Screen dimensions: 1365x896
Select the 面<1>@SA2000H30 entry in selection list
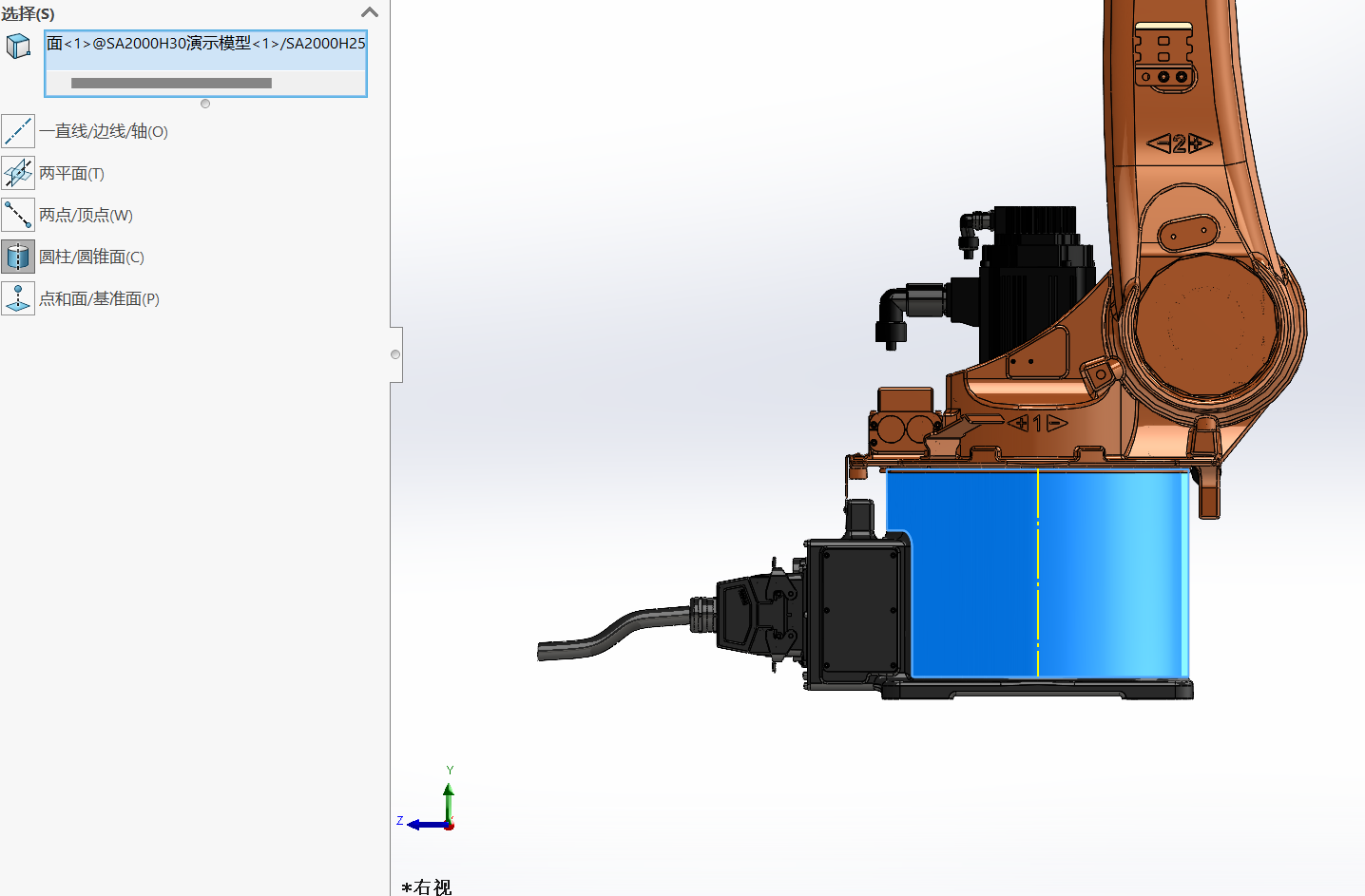pyautogui.click(x=205, y=44)
